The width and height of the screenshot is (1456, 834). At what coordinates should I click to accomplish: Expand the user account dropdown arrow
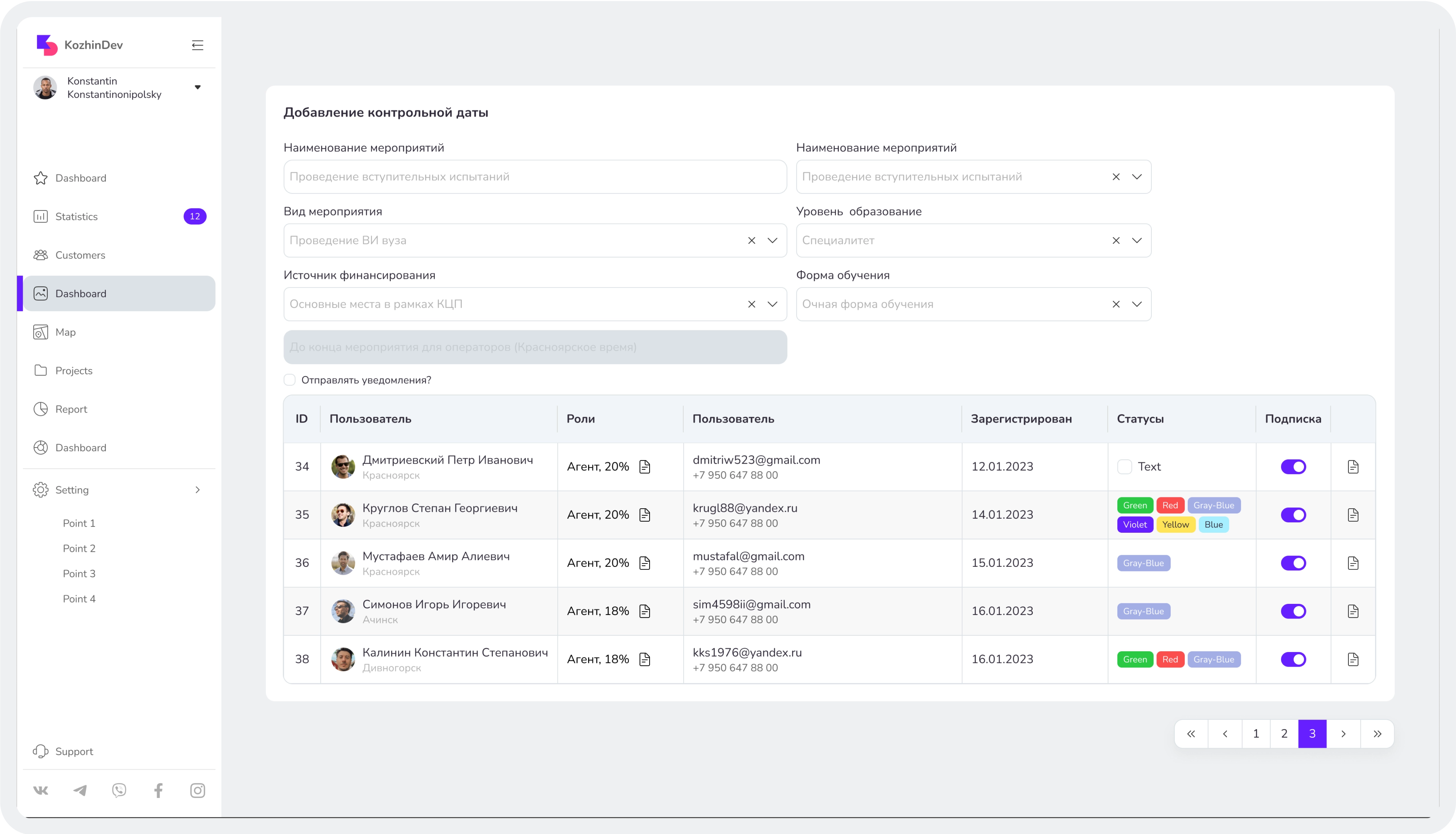click(x=198, y=88)
